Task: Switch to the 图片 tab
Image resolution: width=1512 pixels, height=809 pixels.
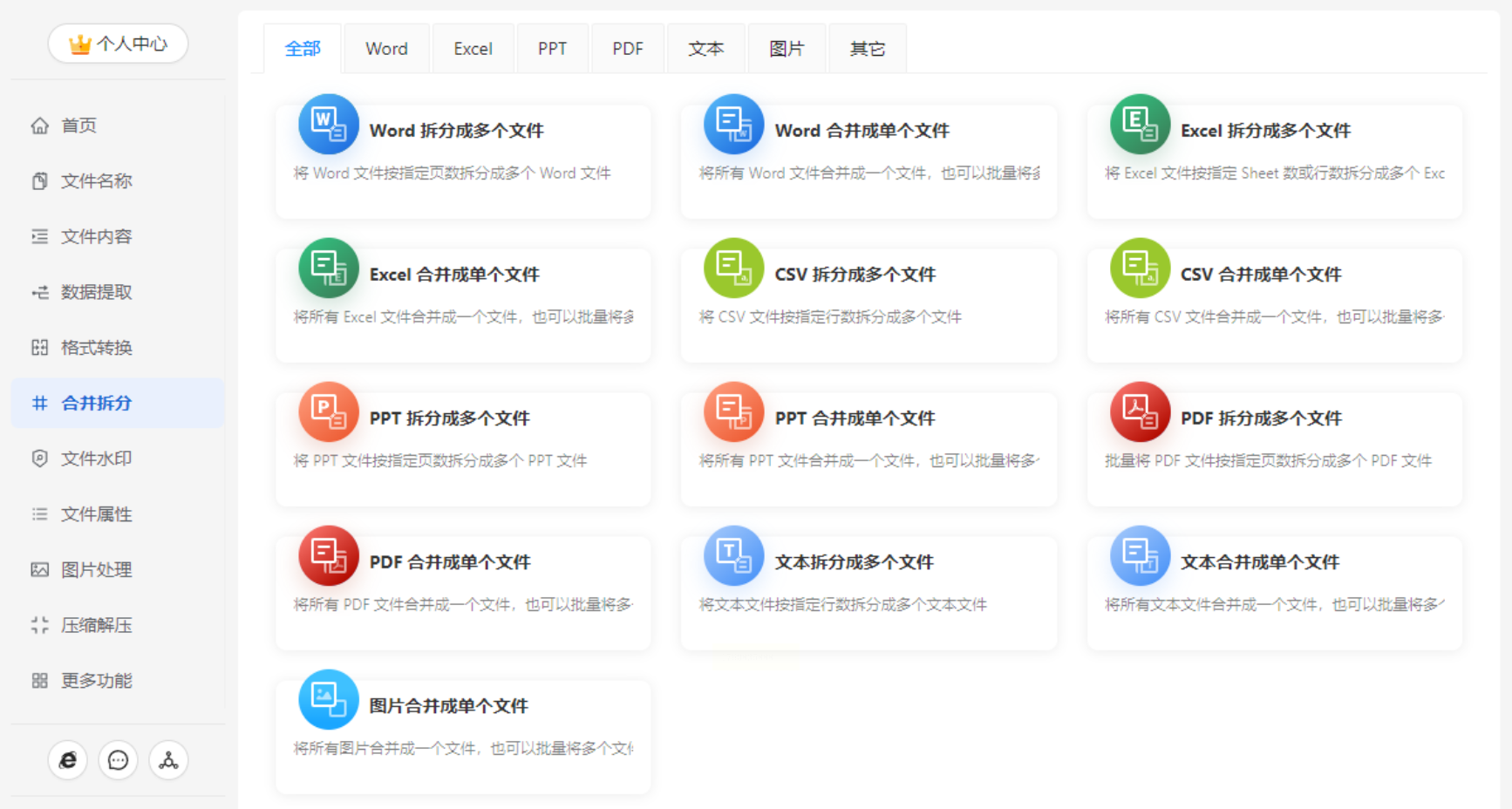Action: coord(786,49)
